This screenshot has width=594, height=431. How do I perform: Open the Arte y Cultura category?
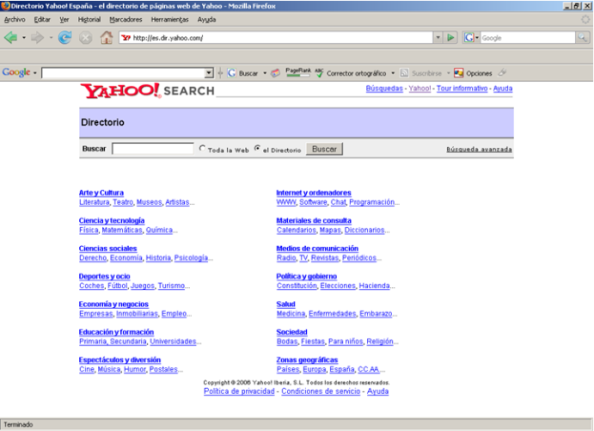[x=101, y=193]
